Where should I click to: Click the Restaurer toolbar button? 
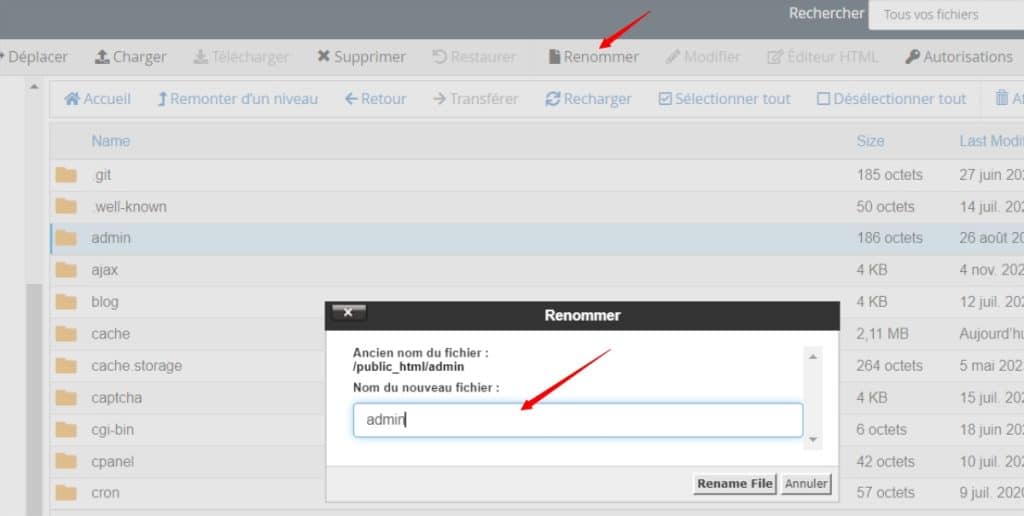click(x=474, y=57)
